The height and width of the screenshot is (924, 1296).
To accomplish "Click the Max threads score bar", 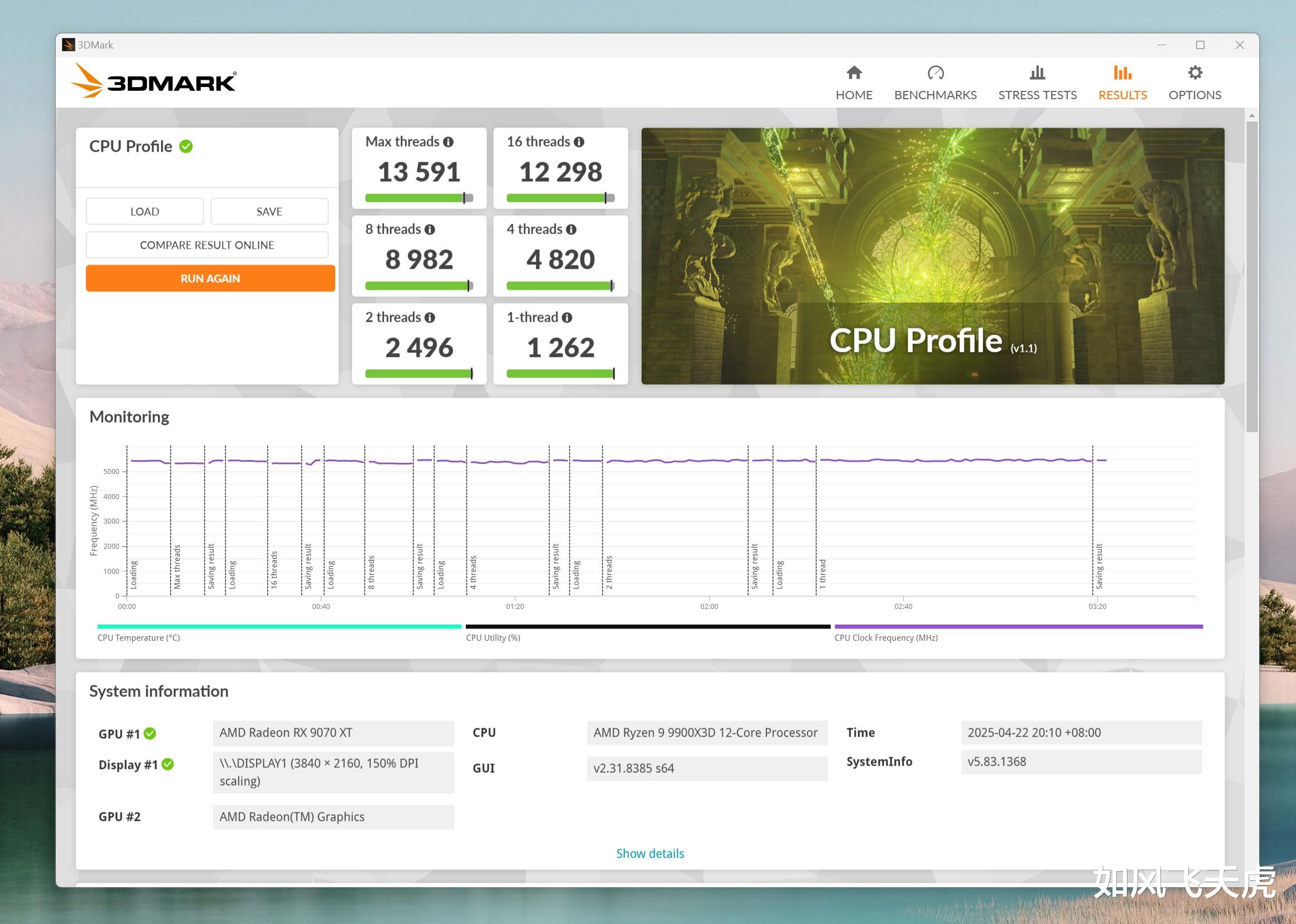I will [419, 198].
